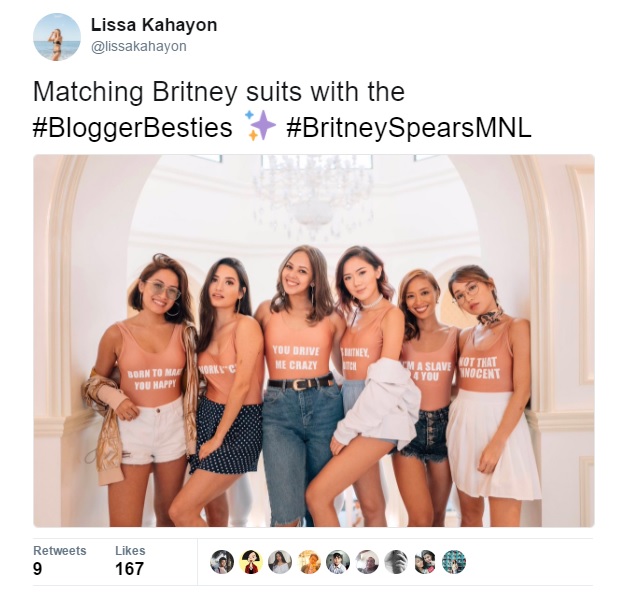Select the sixth liker avatar in the row
Screen dimensions: 627x593
point(367,562)
